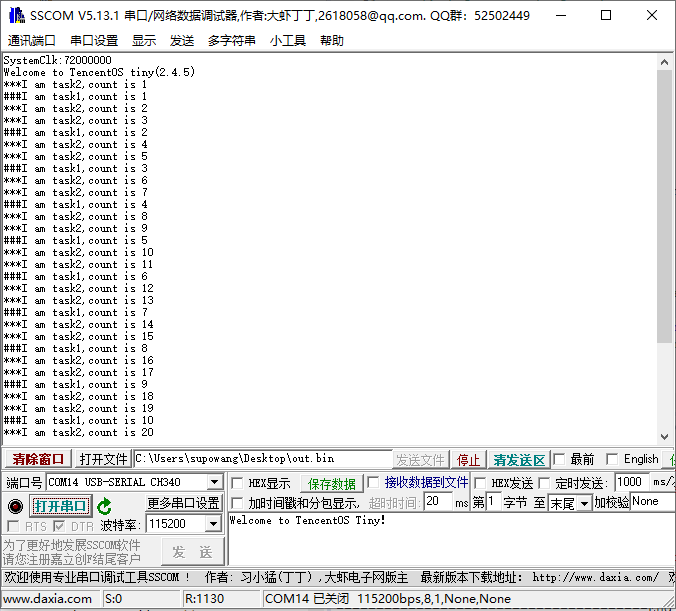676x611 pixels.
Task: Click the red port status indicator light
Action: (16, 506)
